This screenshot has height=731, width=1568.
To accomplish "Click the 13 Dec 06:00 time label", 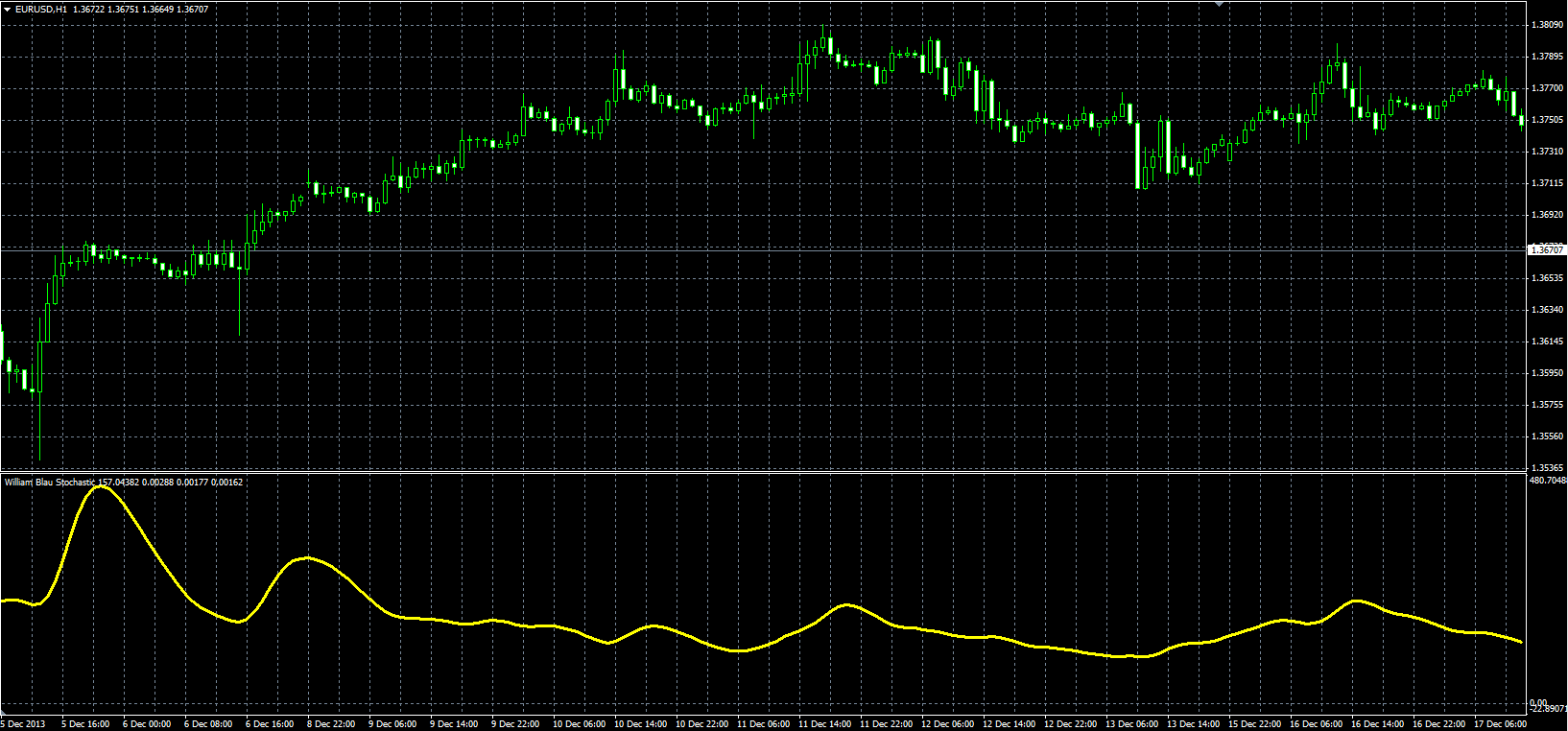I will point(1131,724).
